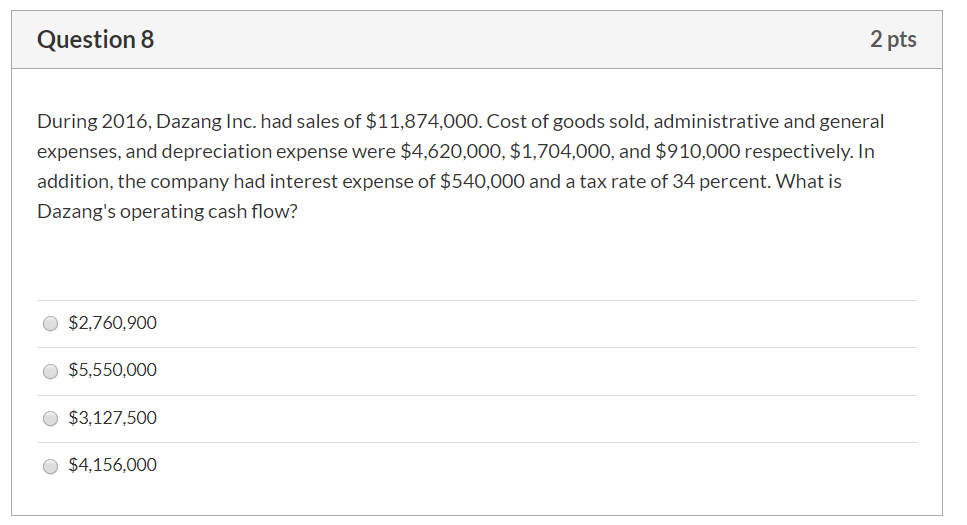Click the $1,704,000 expense figure
Image resolution: width=967 pixels, height=525 pixels.
click(559, 152)
